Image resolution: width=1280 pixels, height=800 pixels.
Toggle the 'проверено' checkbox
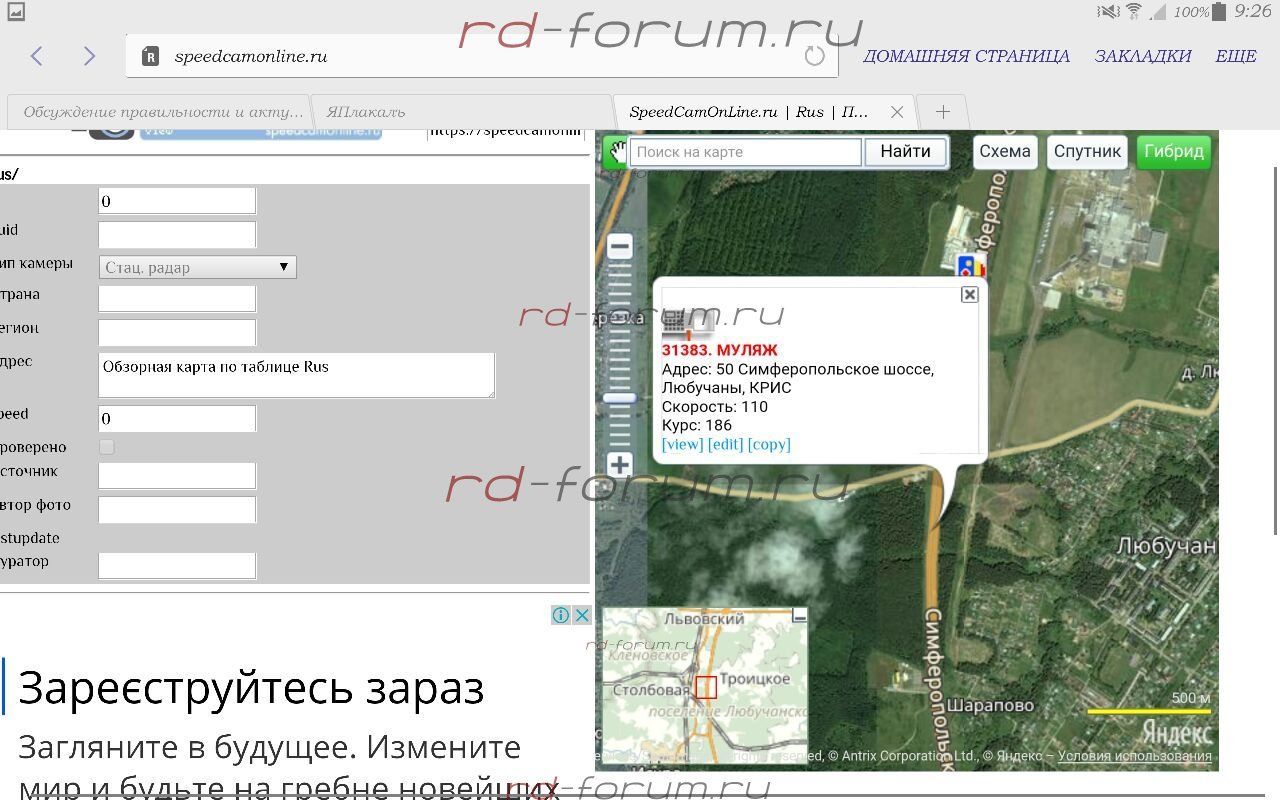pos(107,447)
